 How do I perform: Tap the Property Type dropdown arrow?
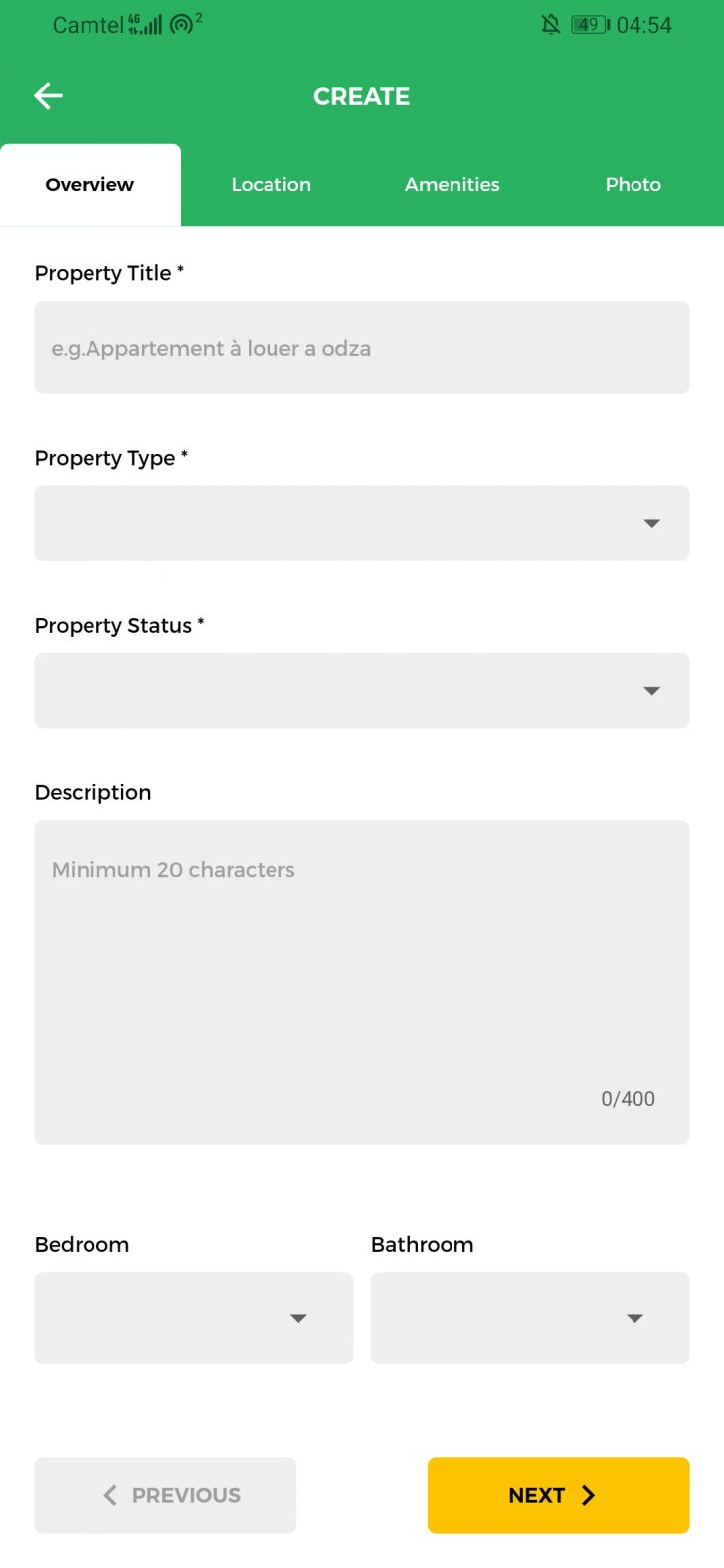(x=651, y=523)
